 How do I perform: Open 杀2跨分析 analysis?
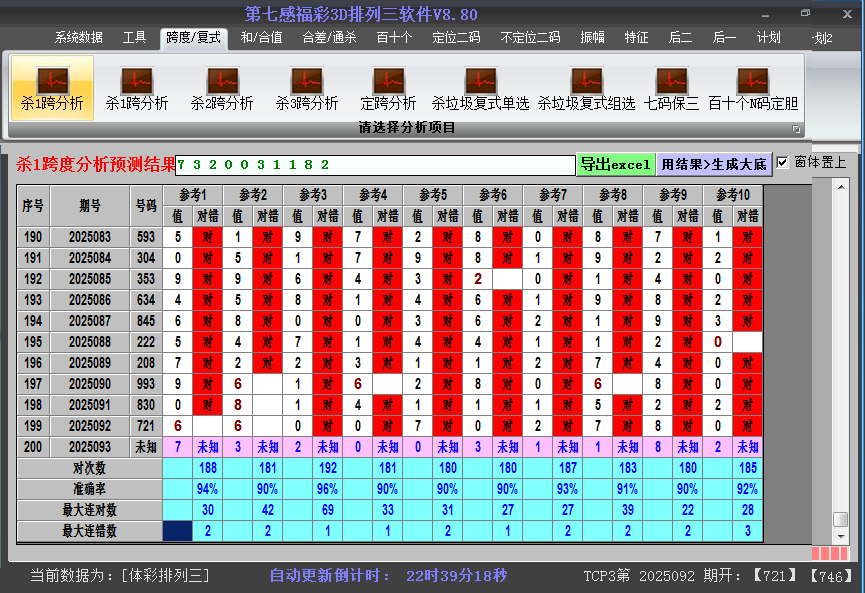(222, 88)
